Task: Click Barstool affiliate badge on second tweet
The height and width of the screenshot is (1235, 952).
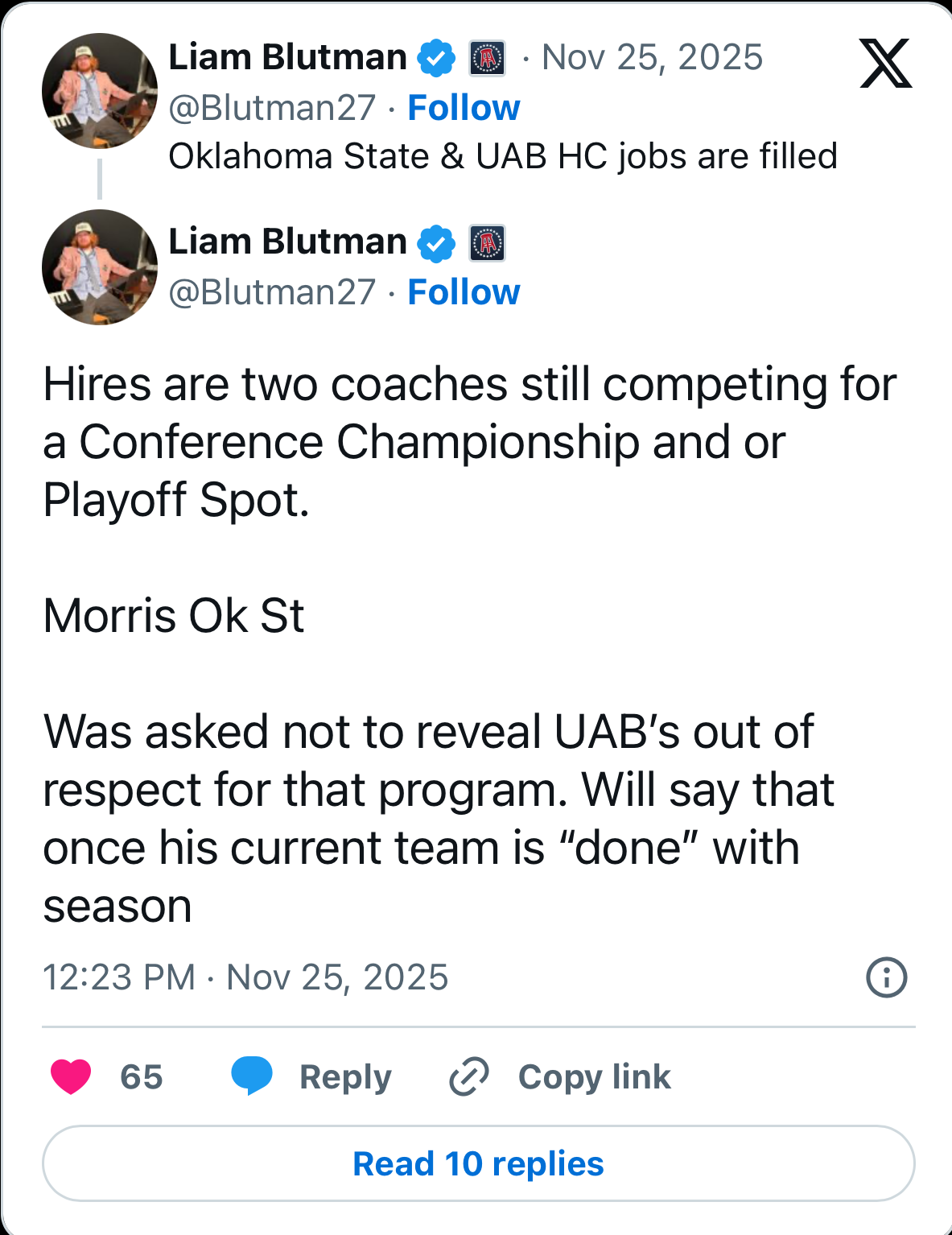Action: (488, 243)
